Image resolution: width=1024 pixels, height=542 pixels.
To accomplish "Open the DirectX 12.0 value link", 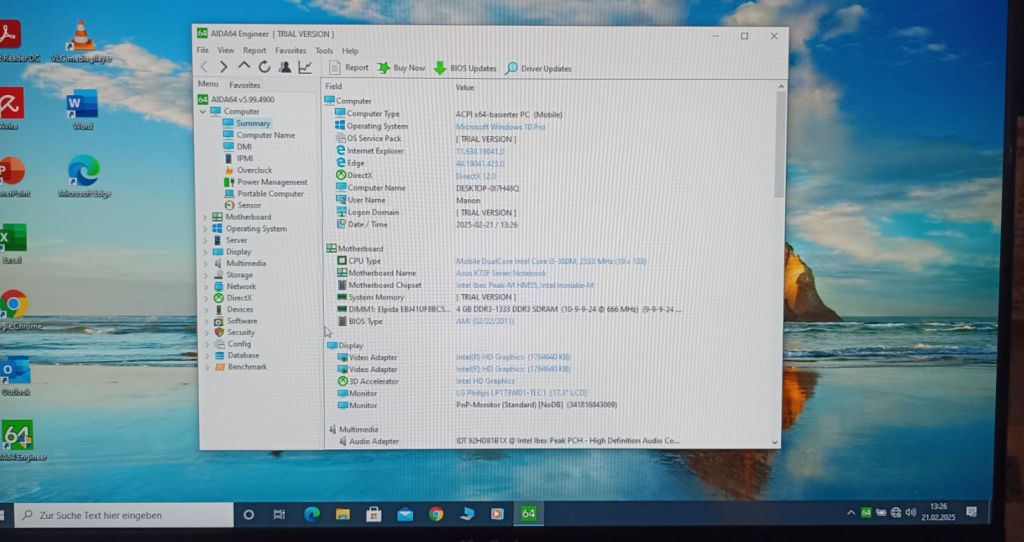I will coord(476,176).
